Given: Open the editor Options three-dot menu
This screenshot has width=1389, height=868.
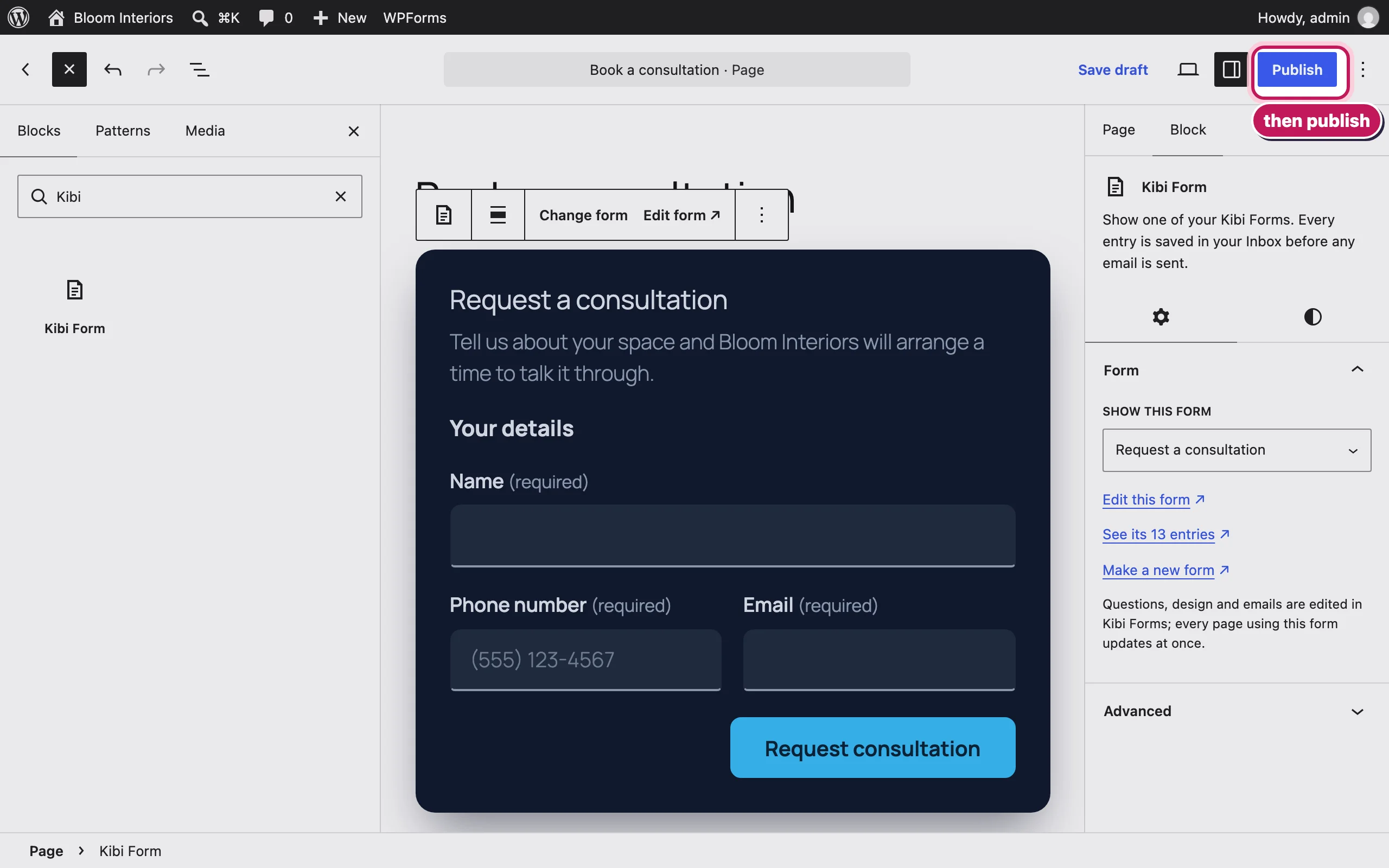Looking at the screenshot, I should [1363, 69].
